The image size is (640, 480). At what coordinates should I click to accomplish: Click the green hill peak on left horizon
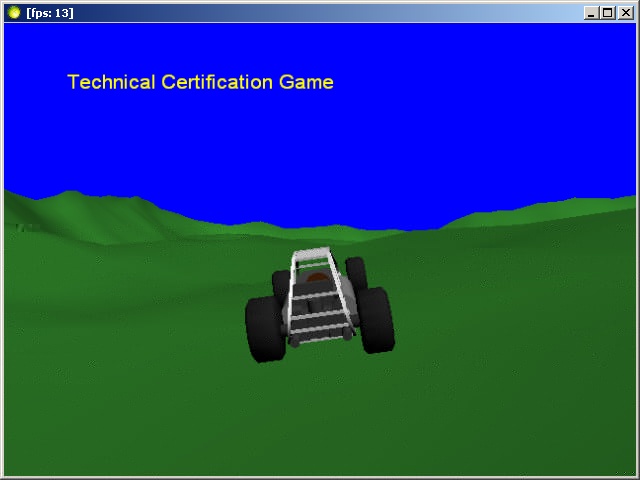[x=68, y=193]
